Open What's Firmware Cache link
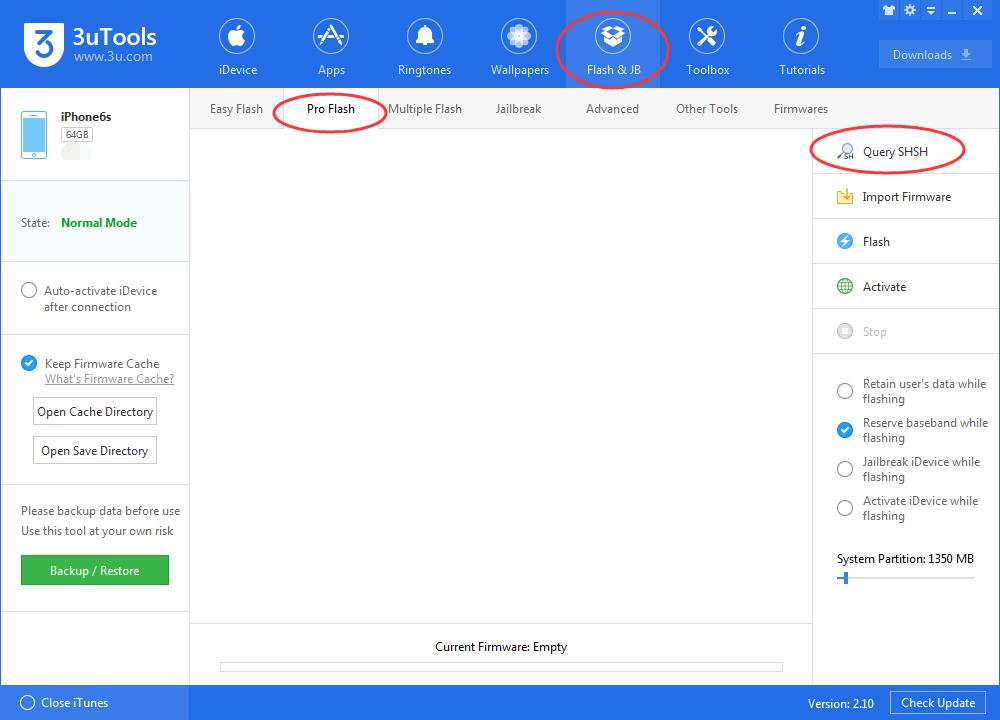1000x720 pixels. pos(109,379)
